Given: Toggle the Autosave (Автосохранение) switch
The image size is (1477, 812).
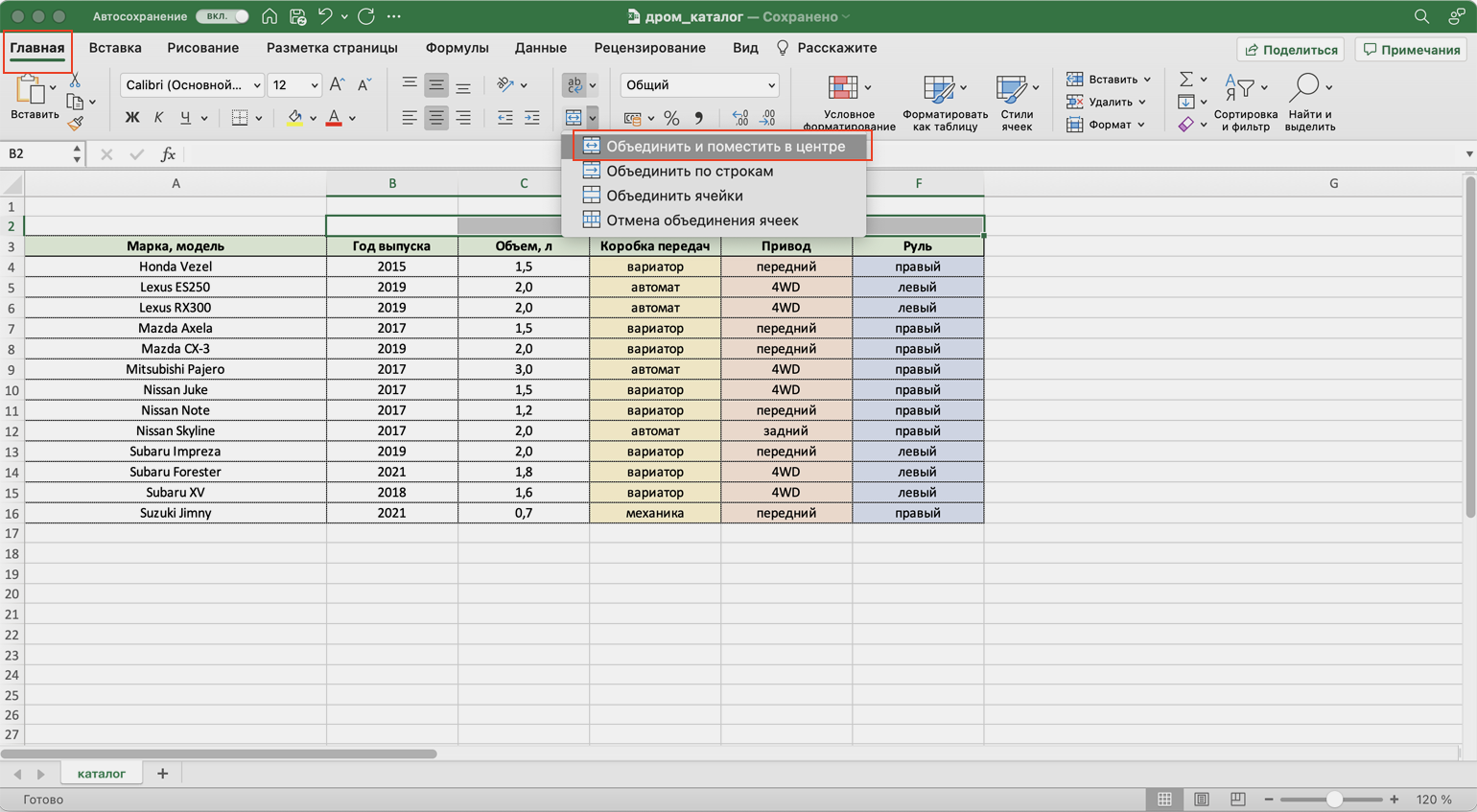Looking at the screenshot, I should (x=223, y=16).
